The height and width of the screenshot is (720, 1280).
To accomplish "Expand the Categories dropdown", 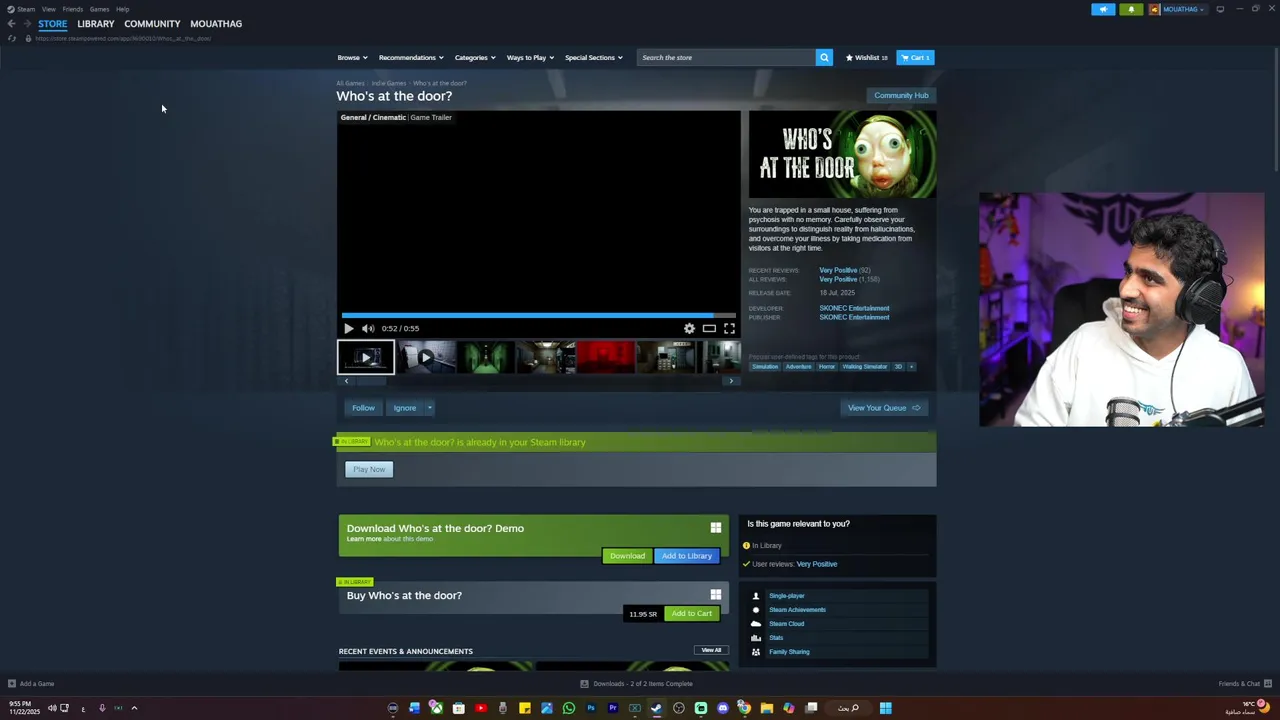I will coord(475,58).
